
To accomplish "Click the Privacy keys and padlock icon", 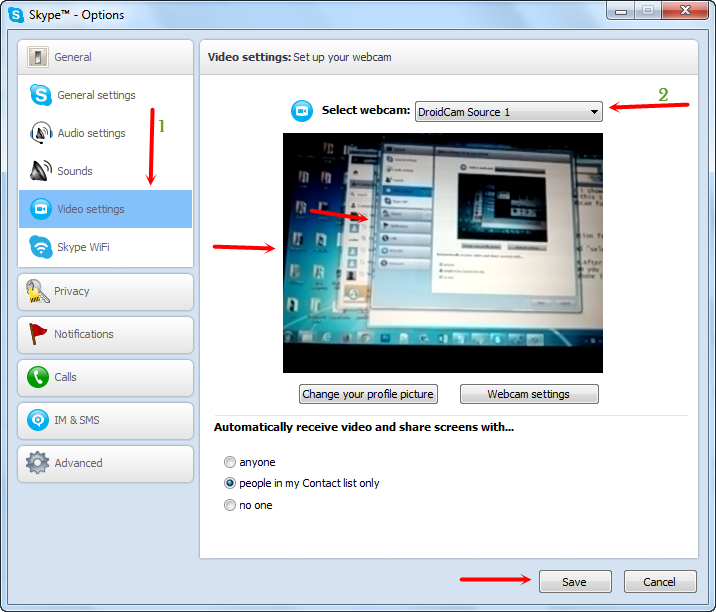I will click(x=37, y=291).
